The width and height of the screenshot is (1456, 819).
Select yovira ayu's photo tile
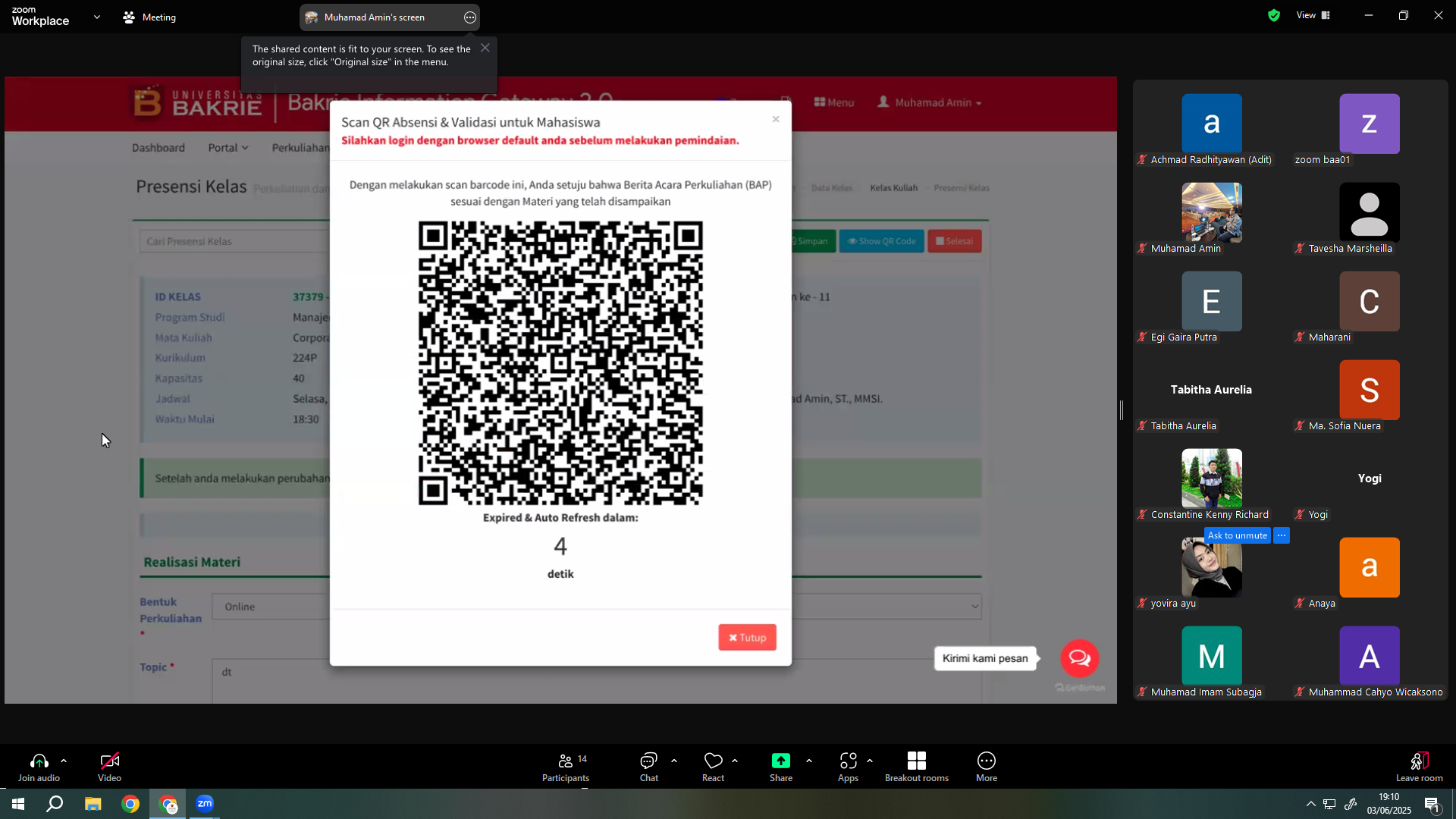[x=1212, y=567]
